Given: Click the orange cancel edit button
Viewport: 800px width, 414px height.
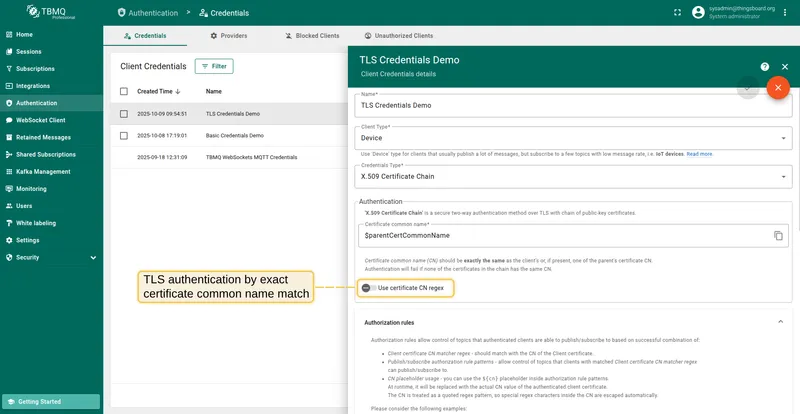Looking at the screenshot, I should pyautogui.click(x=778, y=88).
